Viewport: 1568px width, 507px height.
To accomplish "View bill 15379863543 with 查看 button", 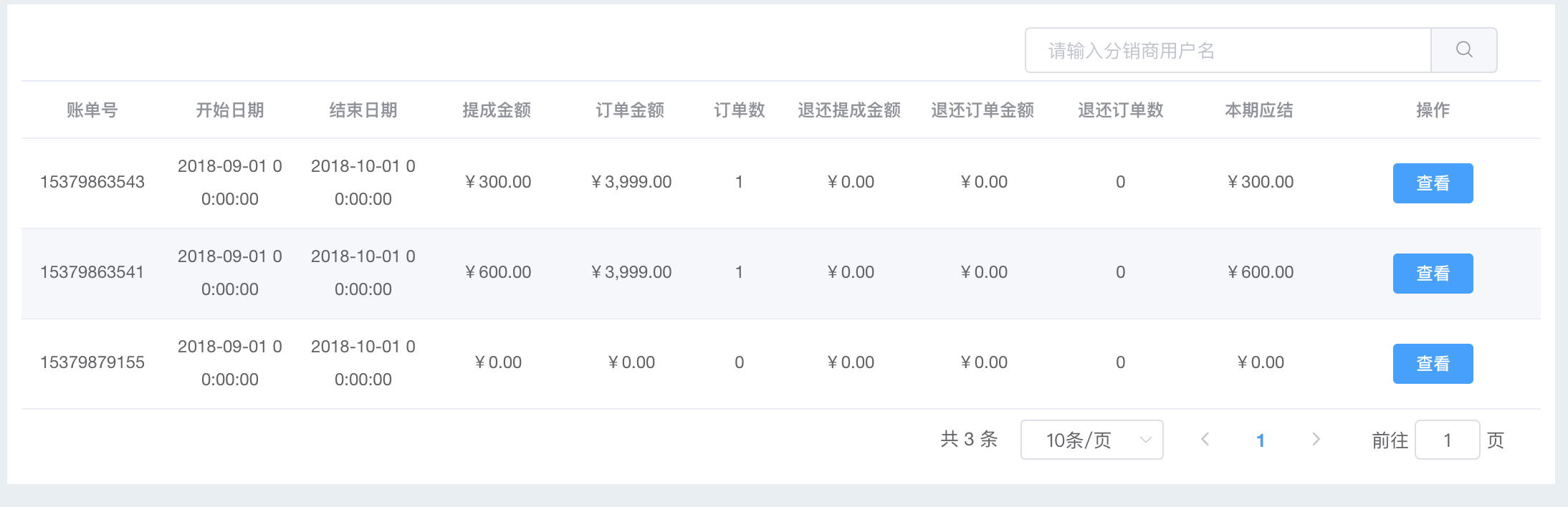I will [1433, 183].
